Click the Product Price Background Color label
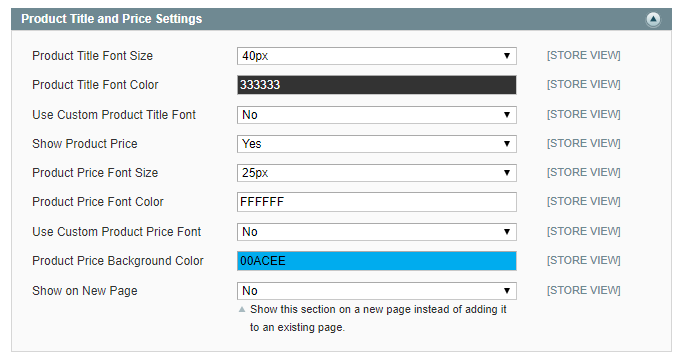Viewport: 680px width, 360px height. coord(118,261)
